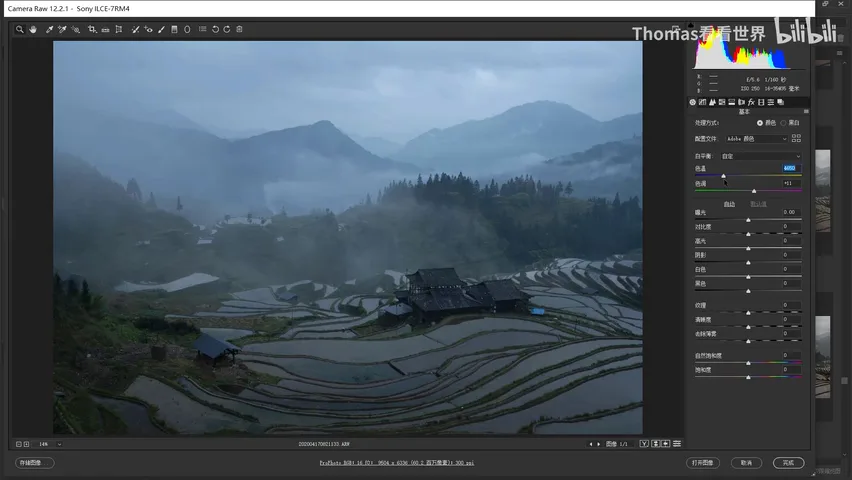Click the 阴影 shadows slider handle
Image resolution: width=852 pixels, height=480 pixels.
point(748,263)
